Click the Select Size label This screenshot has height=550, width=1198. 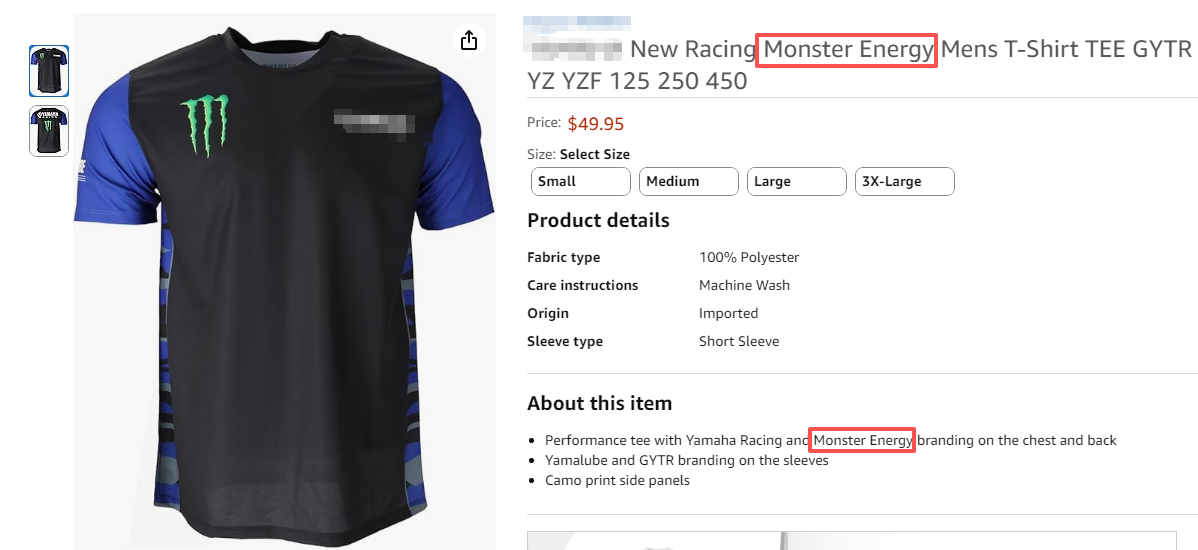594,154
